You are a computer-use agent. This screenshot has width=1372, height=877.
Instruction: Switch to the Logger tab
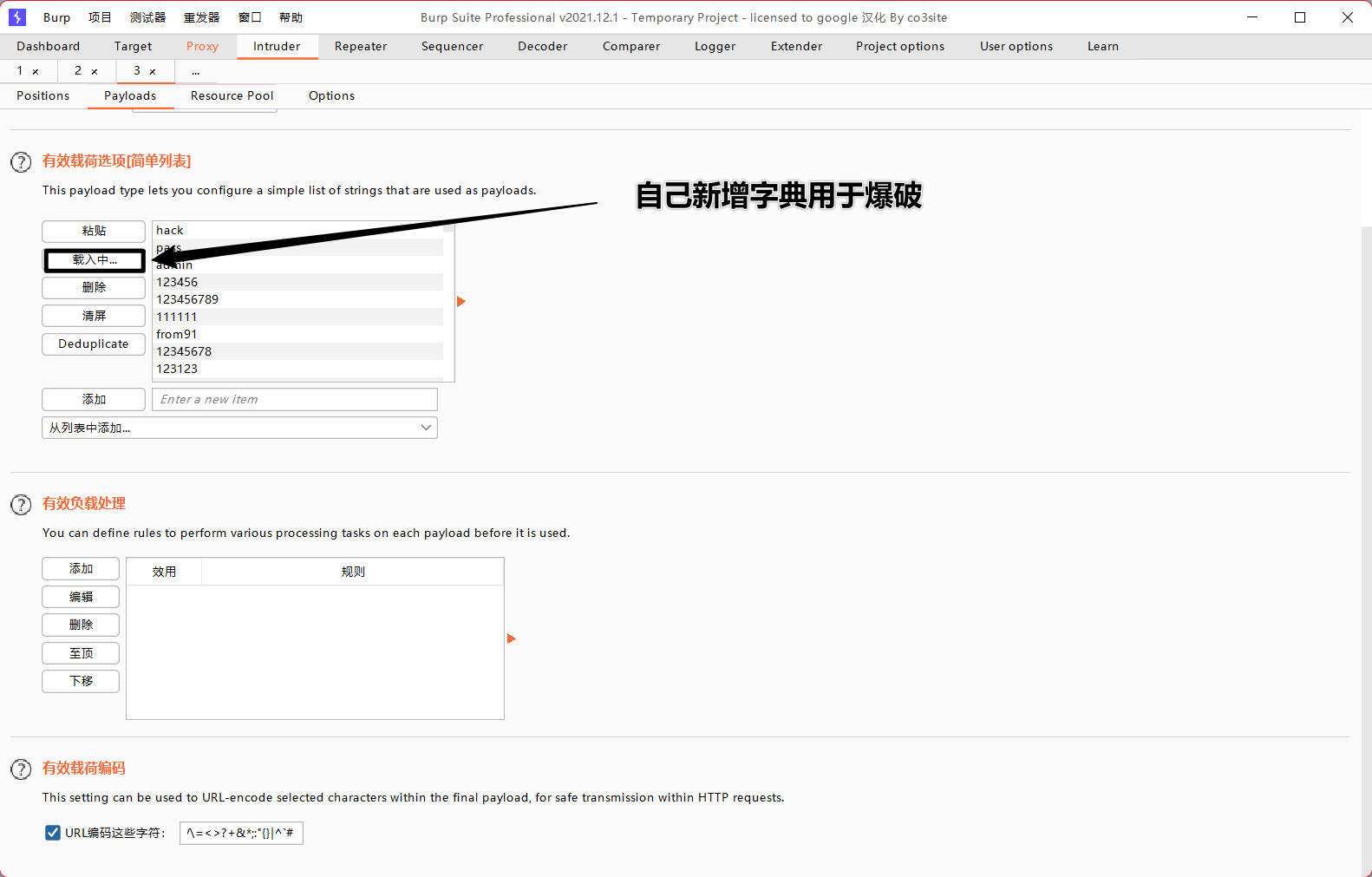point(715,46)
